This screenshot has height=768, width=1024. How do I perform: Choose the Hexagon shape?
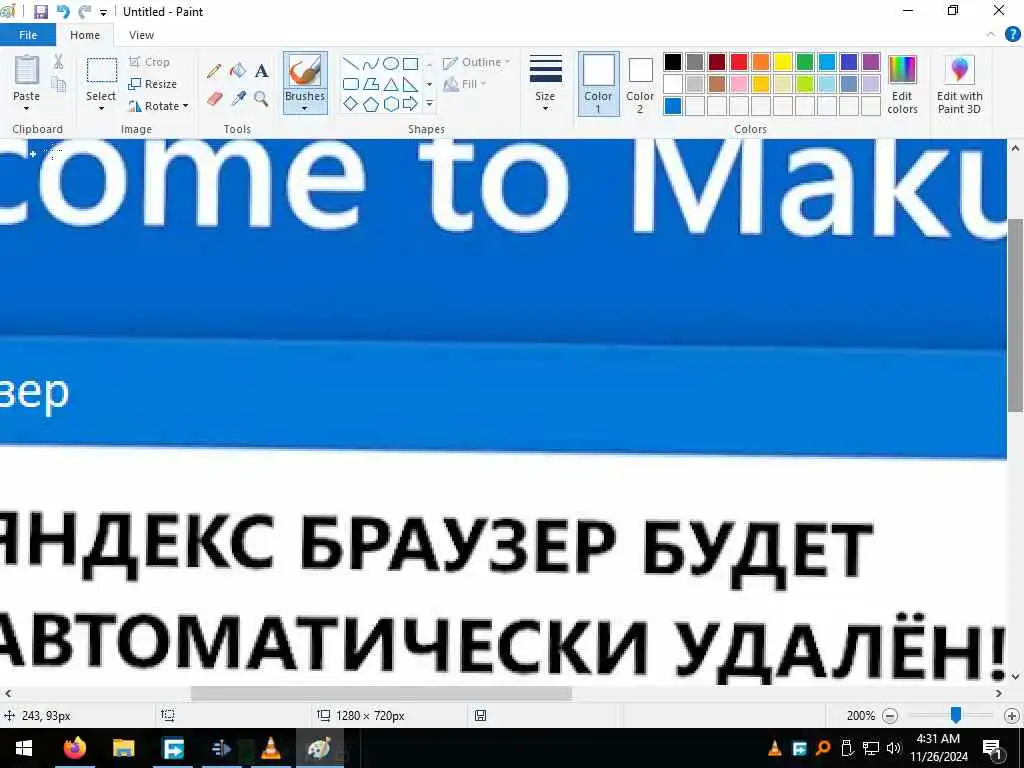point(391,104)
